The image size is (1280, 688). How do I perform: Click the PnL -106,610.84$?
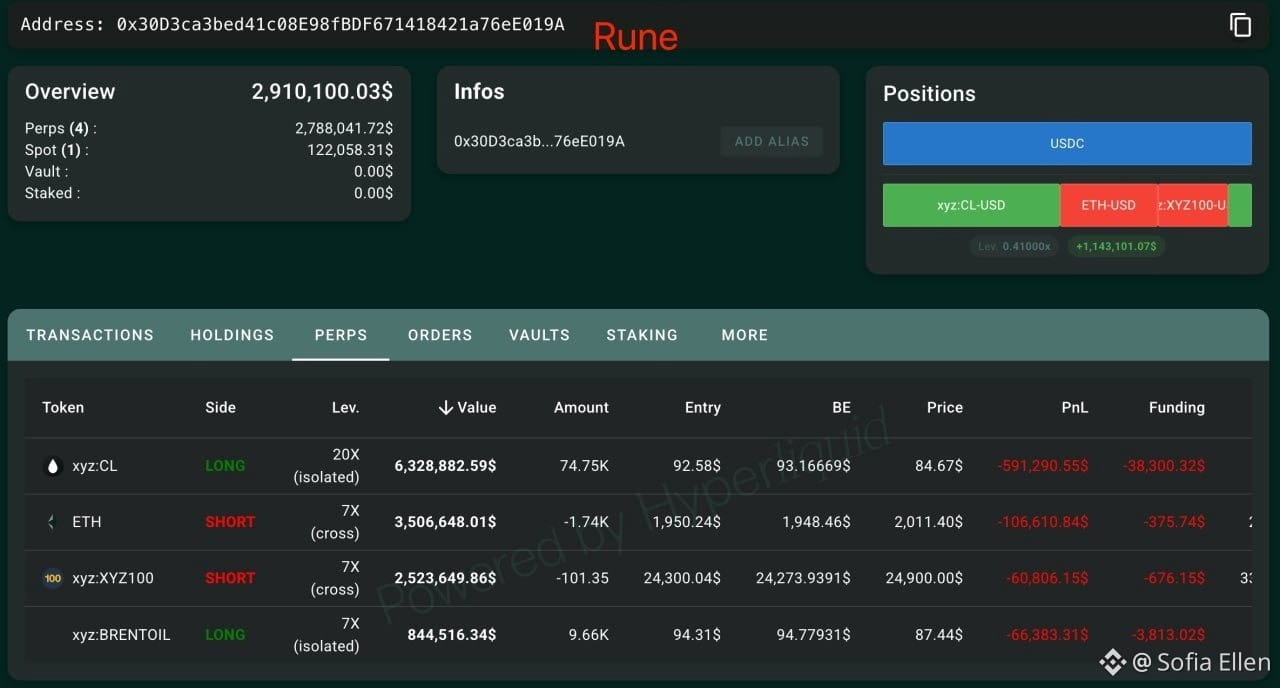[1043, 522]
